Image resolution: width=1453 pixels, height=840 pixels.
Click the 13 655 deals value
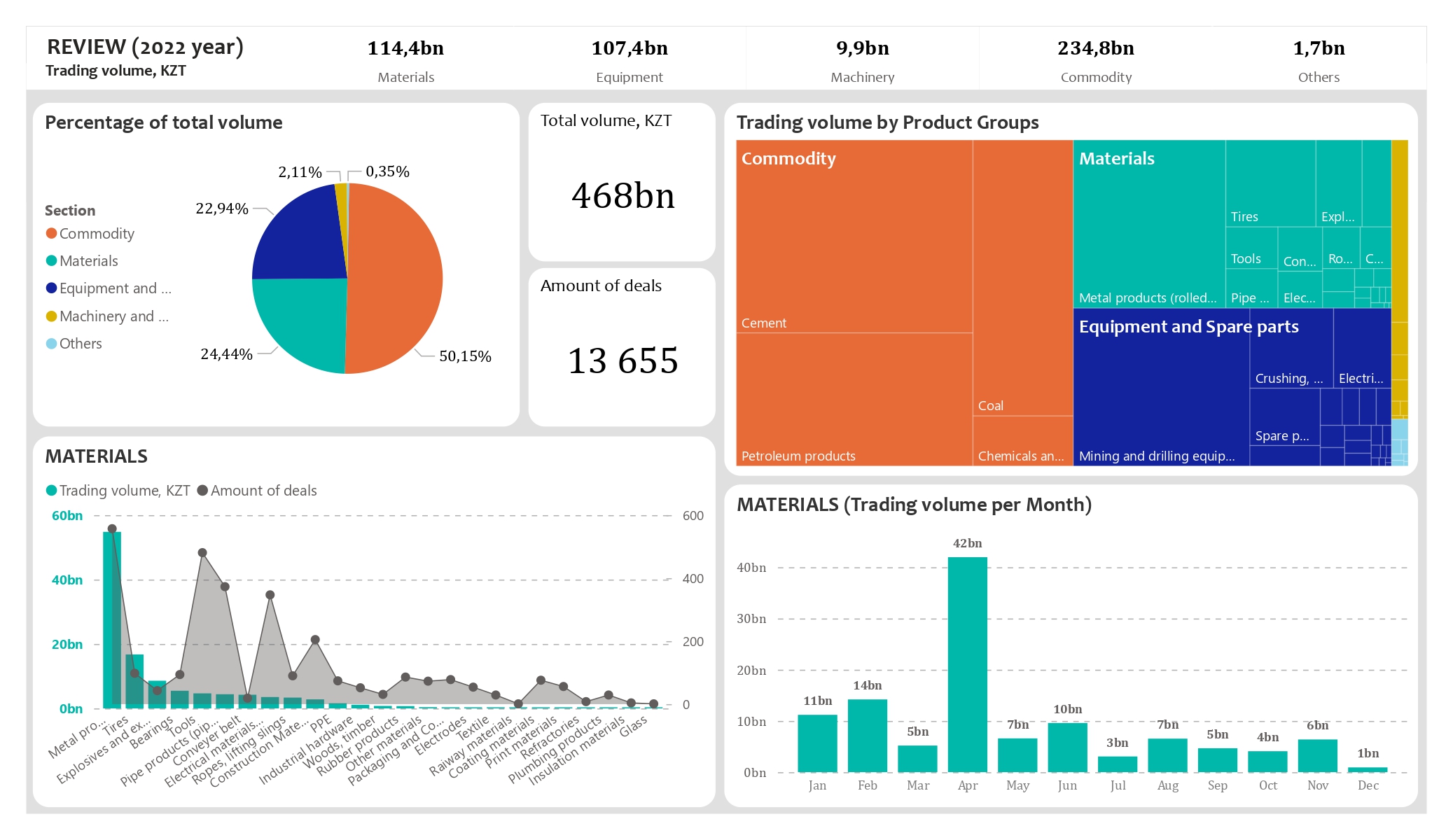coord(623,360)
